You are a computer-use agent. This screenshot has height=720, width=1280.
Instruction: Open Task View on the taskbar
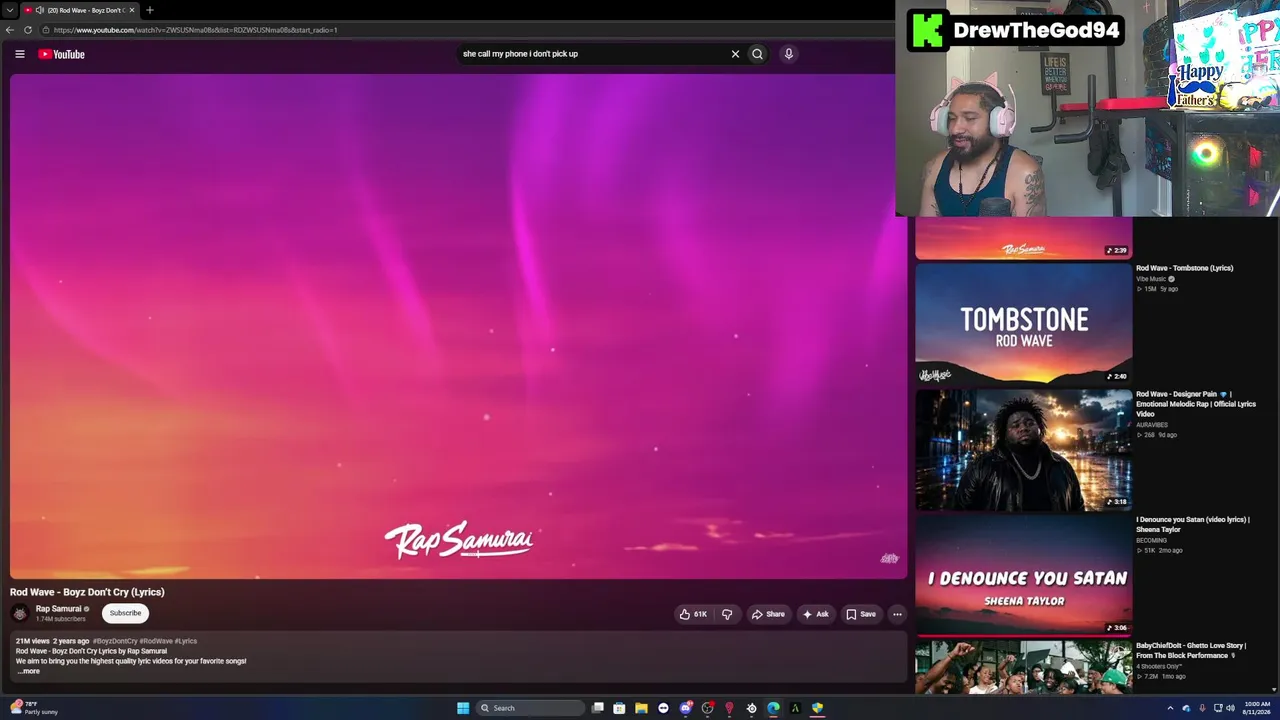tap(598, 708)
